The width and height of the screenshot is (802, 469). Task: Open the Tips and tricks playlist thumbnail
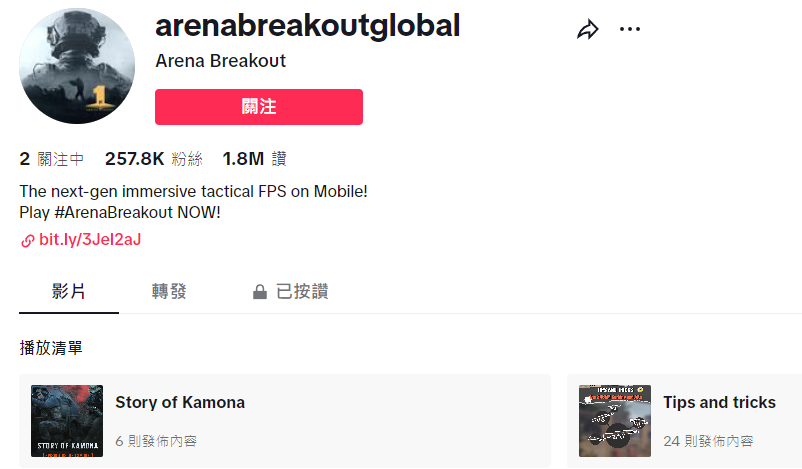pos(615,421)
